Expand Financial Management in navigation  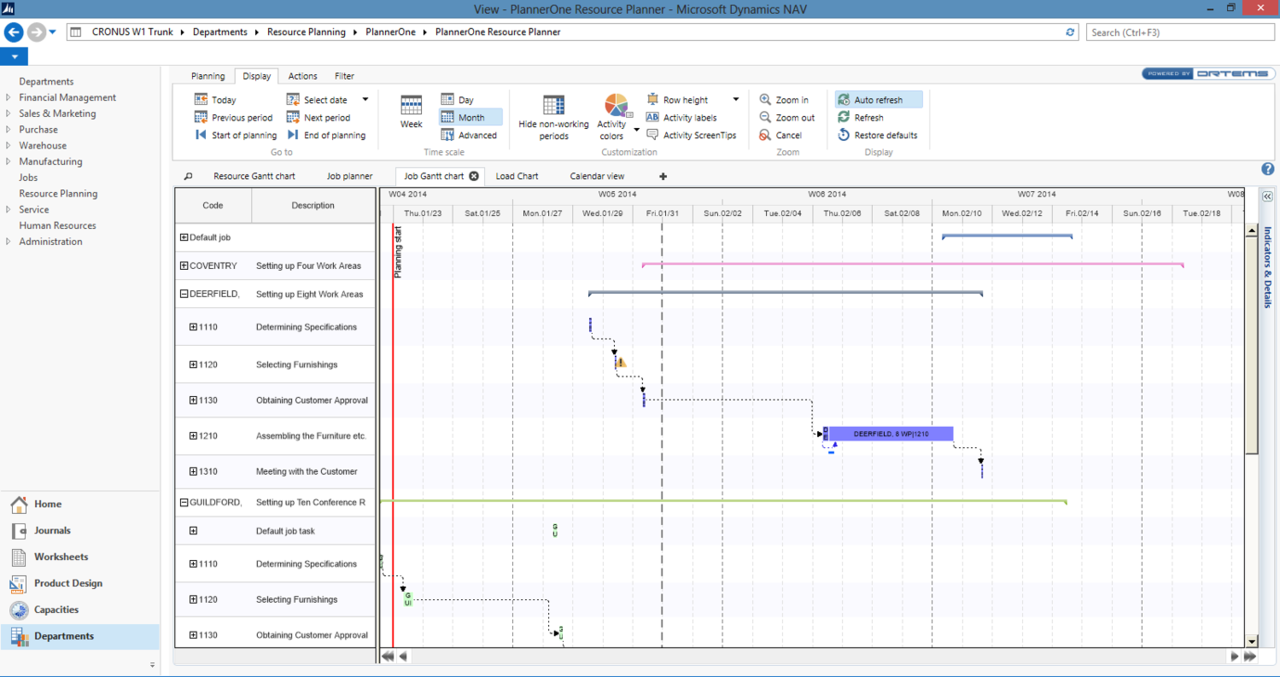[8, 98]
